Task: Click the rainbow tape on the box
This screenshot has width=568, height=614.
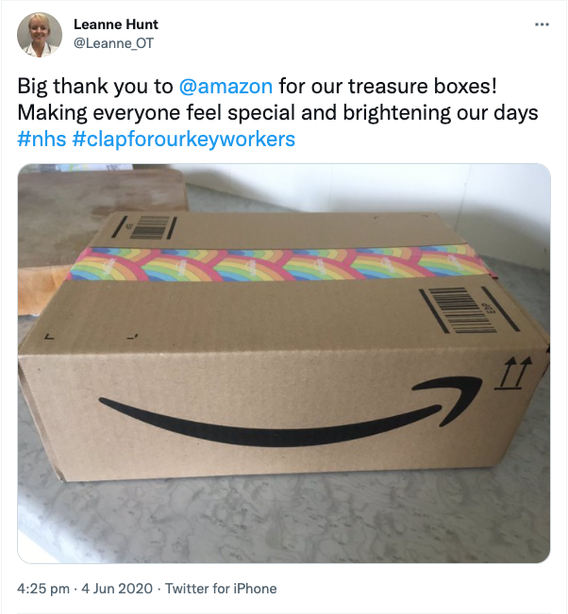Action: [x=278, y=263]
